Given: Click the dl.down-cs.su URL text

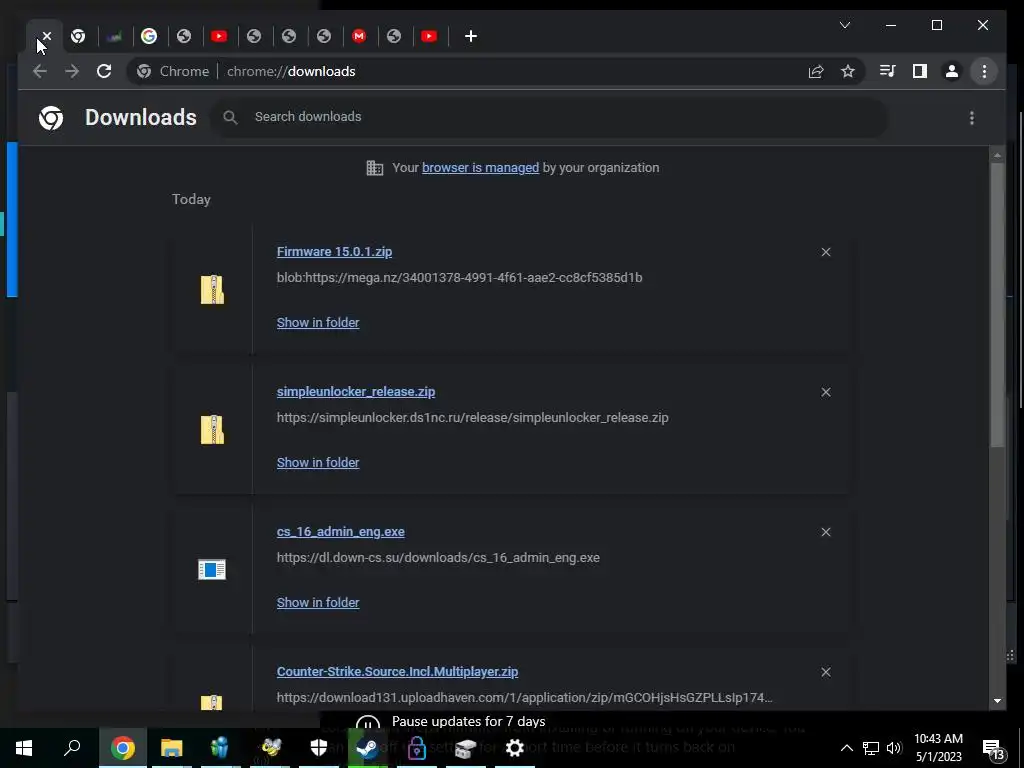Looking at the screenshot, I should coord(438,558).
